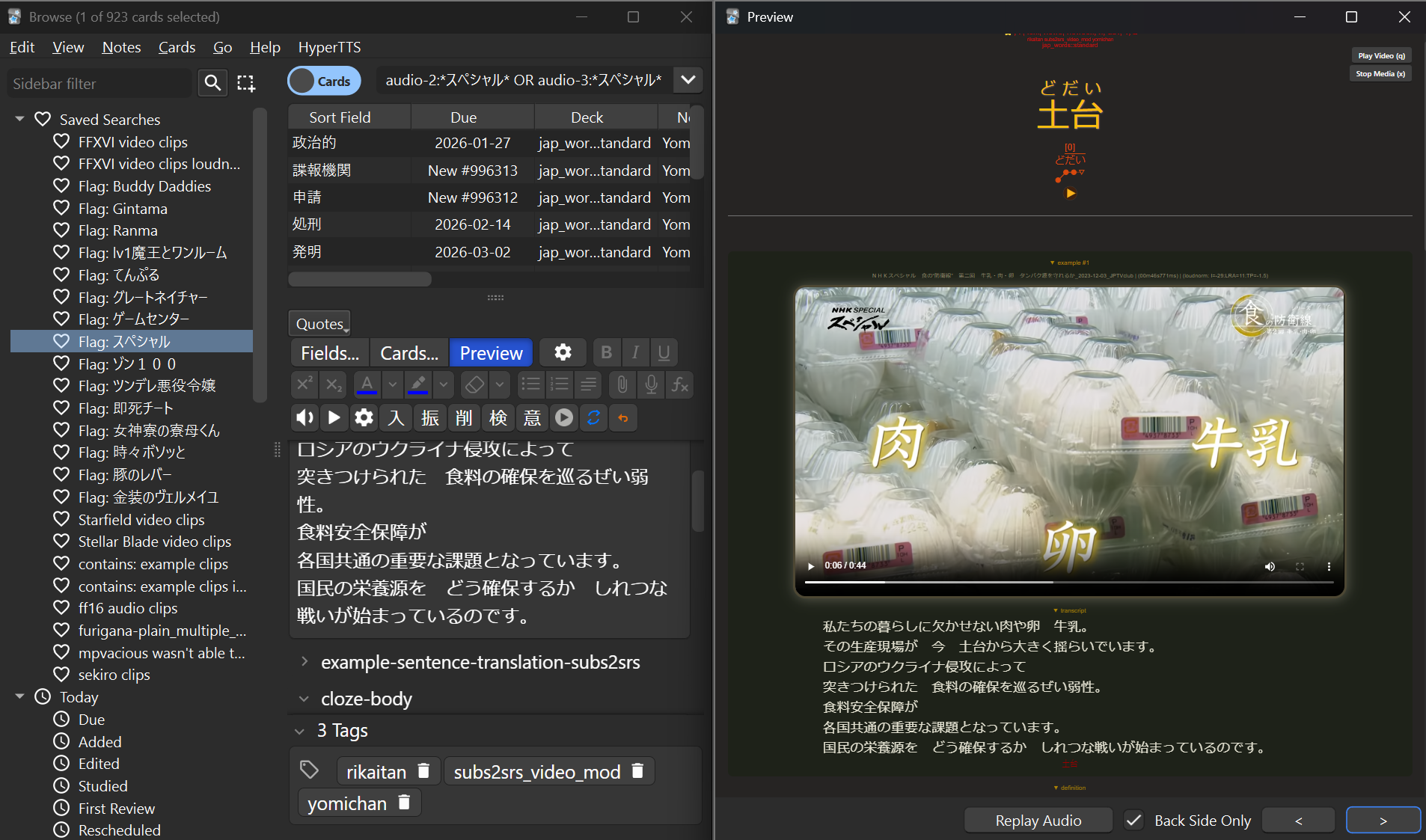This screenshot has width=1426, height=840.
Task: Collapse the Today tree section
Action: pos(20,696)
